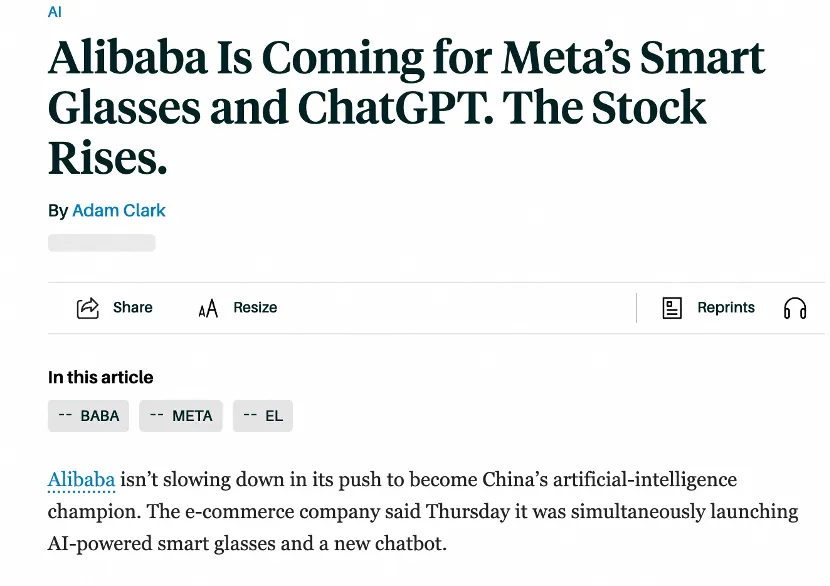This screenshot has height=586, width=830.
Task: Click the headphones listen icon
Action: click(x=795, y=308)
